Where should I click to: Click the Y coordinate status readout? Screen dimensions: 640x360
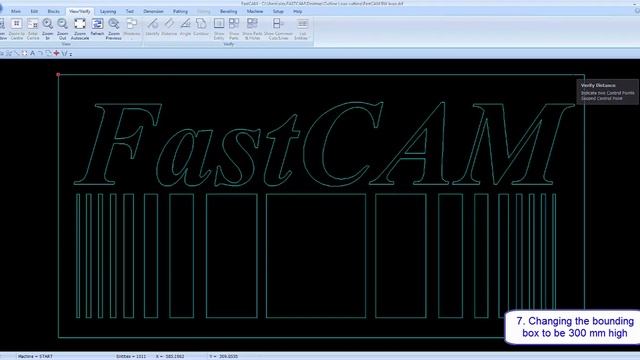tap(224, 356)
